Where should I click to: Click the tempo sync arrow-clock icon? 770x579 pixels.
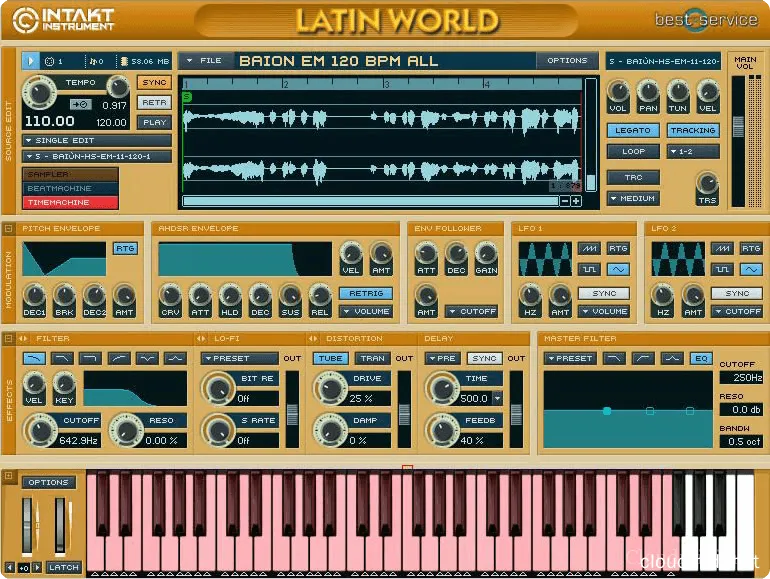tap(80, 103)
